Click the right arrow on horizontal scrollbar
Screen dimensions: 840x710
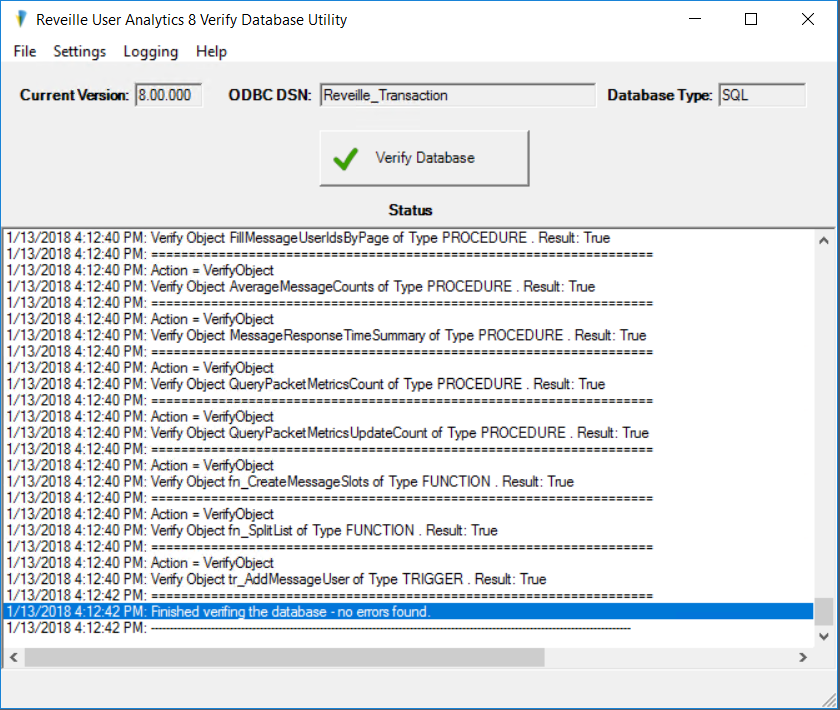803,657
